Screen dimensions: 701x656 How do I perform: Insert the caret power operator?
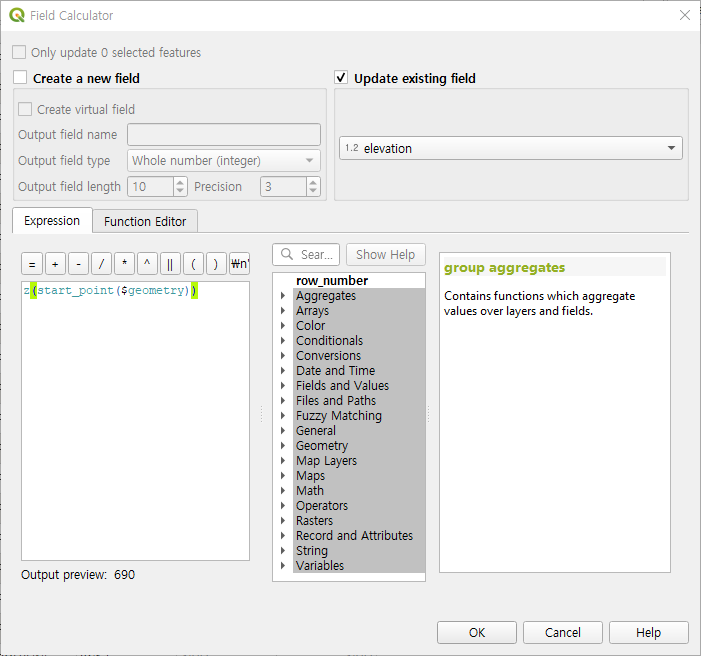[x=147, y=264]
